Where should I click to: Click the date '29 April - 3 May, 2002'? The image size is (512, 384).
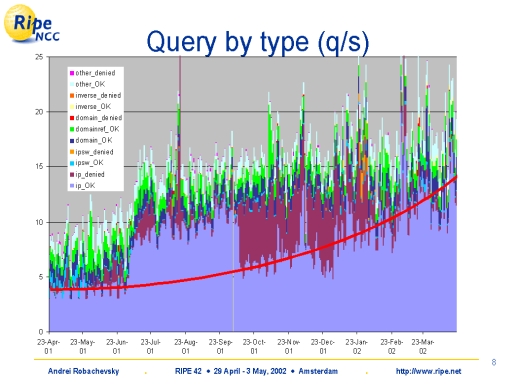pos(250,371)
